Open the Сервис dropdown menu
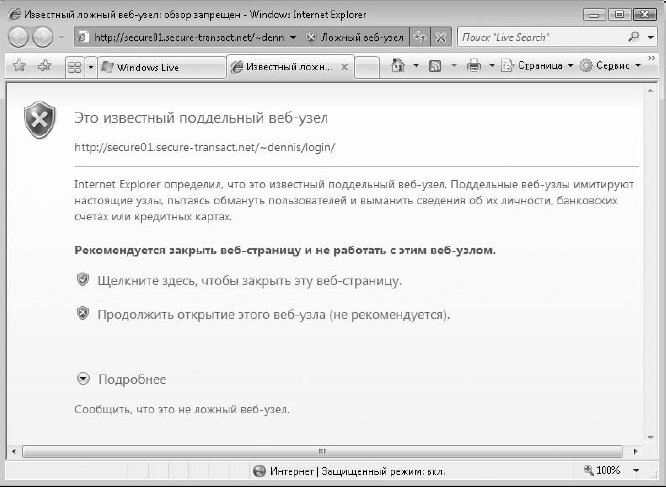Screen dimensions: 666x488 (610, 67)
